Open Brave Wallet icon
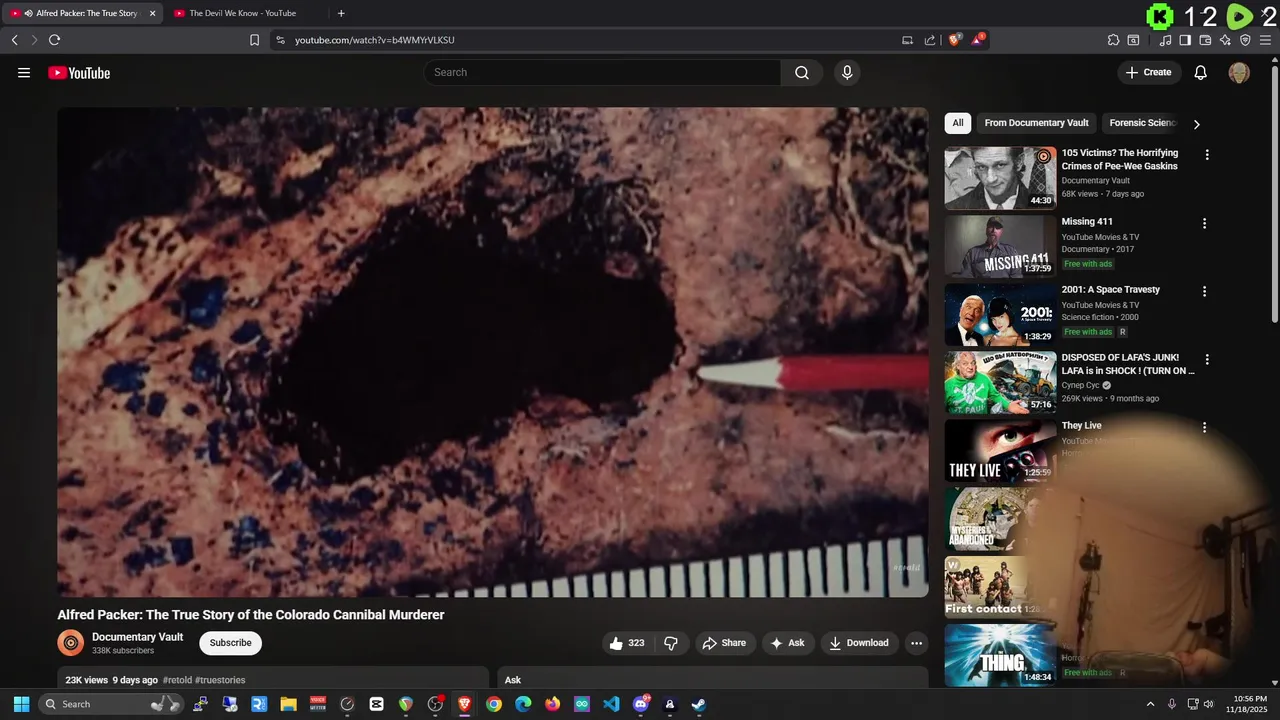 tap(1205, 40)
